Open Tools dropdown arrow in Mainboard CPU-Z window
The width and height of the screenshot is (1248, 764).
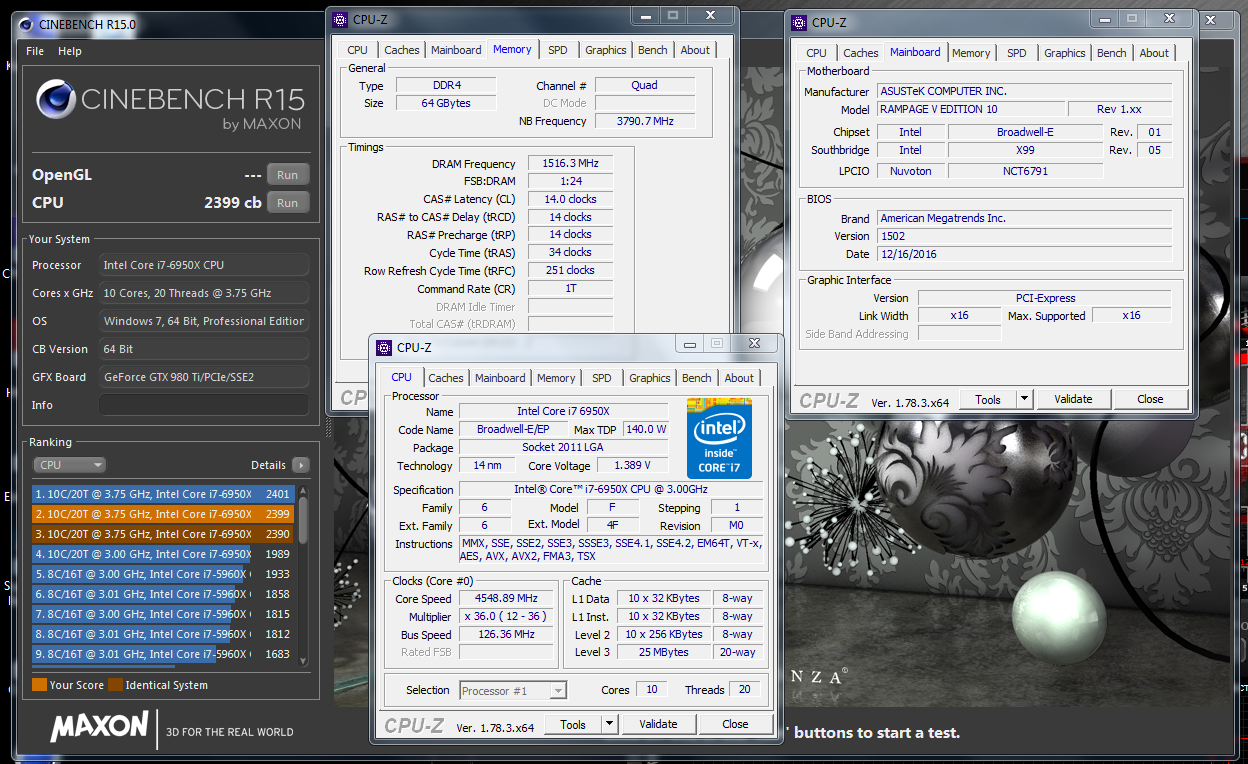point(1024,399)
